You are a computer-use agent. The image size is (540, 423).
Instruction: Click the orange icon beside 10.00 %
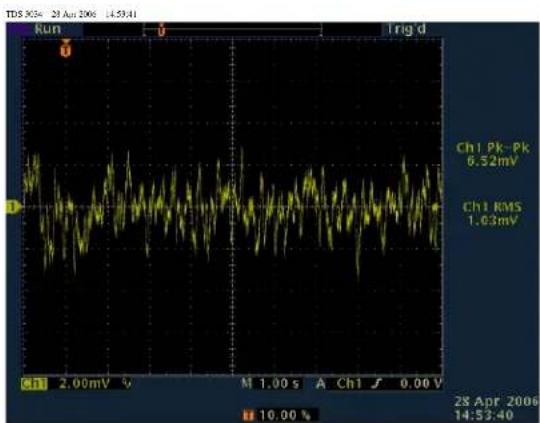(248, 415)
